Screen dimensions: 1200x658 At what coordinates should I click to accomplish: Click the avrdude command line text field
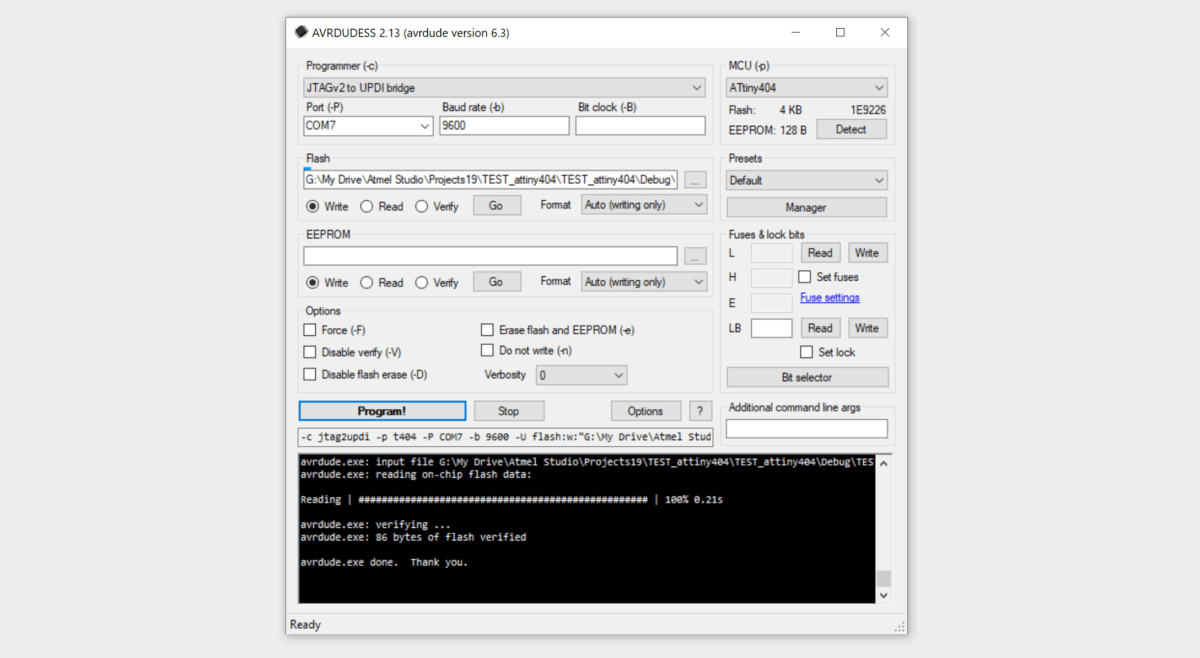pyautogui.click(x=505, y=437)
